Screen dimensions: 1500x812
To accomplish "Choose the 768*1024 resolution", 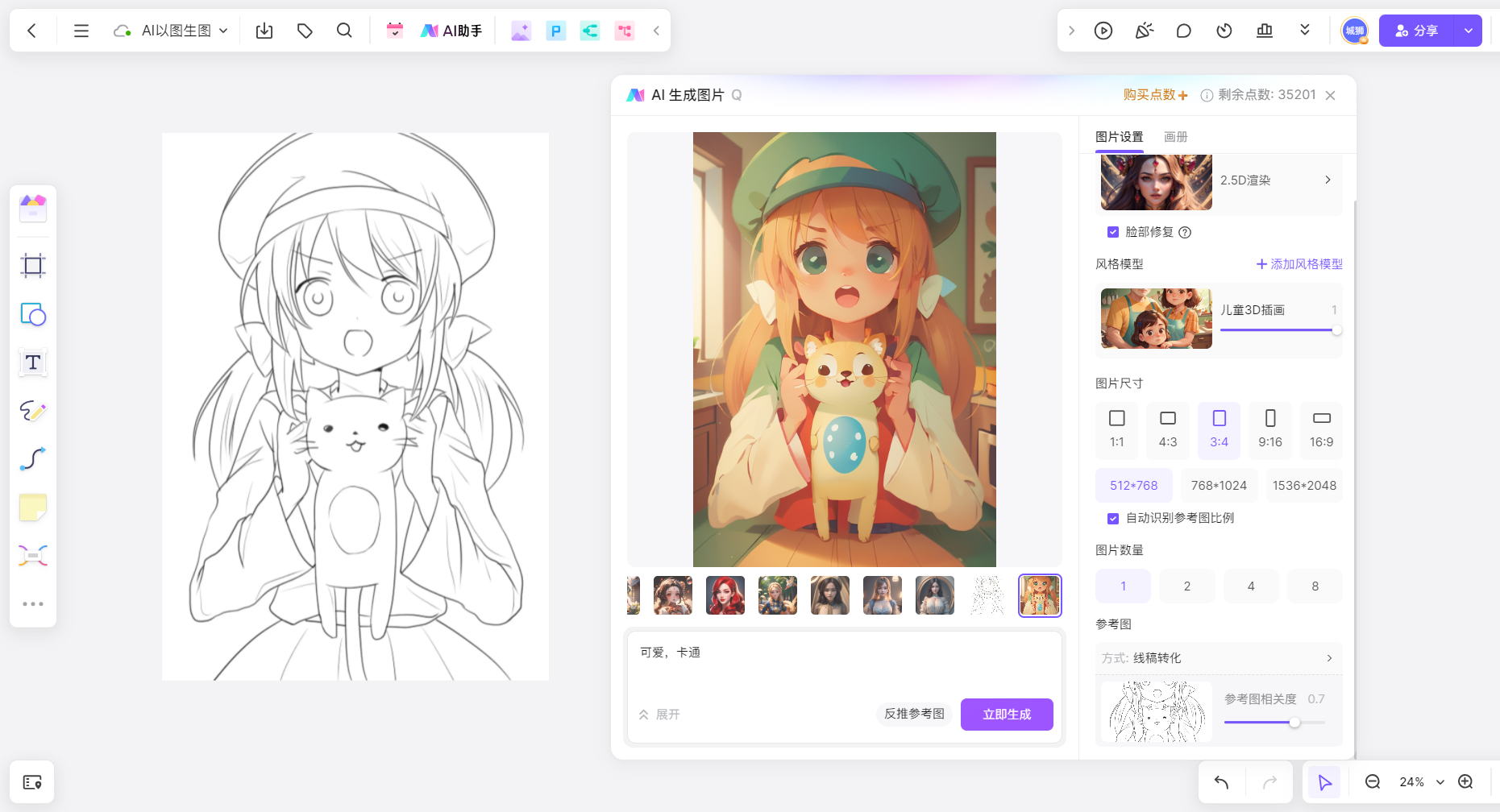I will tap(1220, 486).
